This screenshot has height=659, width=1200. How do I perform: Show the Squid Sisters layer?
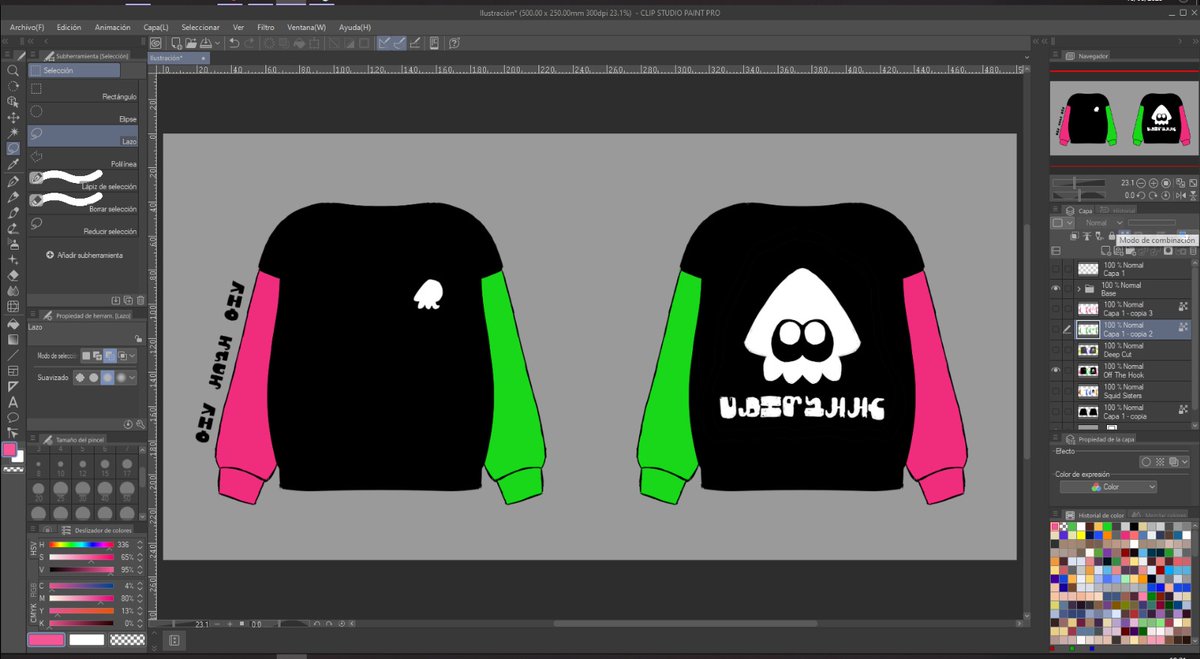coord(1057,390)
